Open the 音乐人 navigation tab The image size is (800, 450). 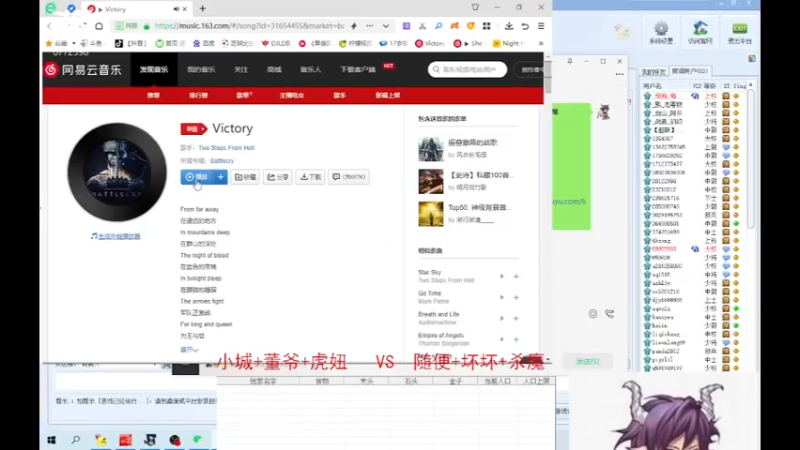pos(310,69)
